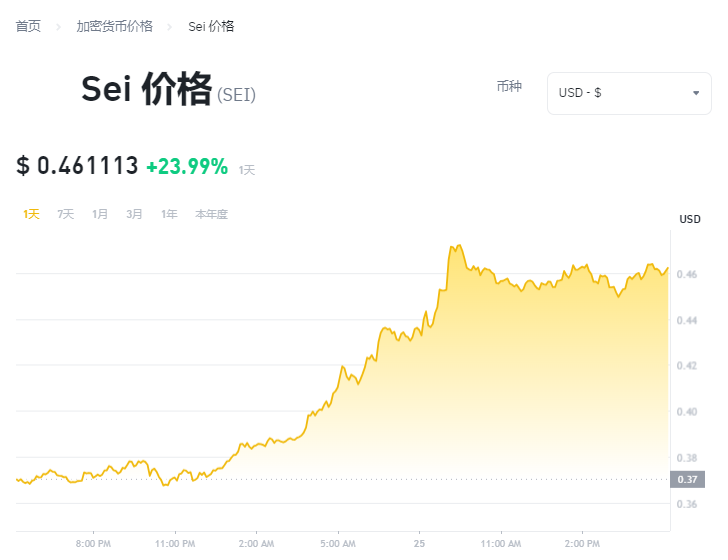This screenshot has height=560, width=728.
Task: Click the (SEI) ticker symbol
Action: tap(236, 95)
